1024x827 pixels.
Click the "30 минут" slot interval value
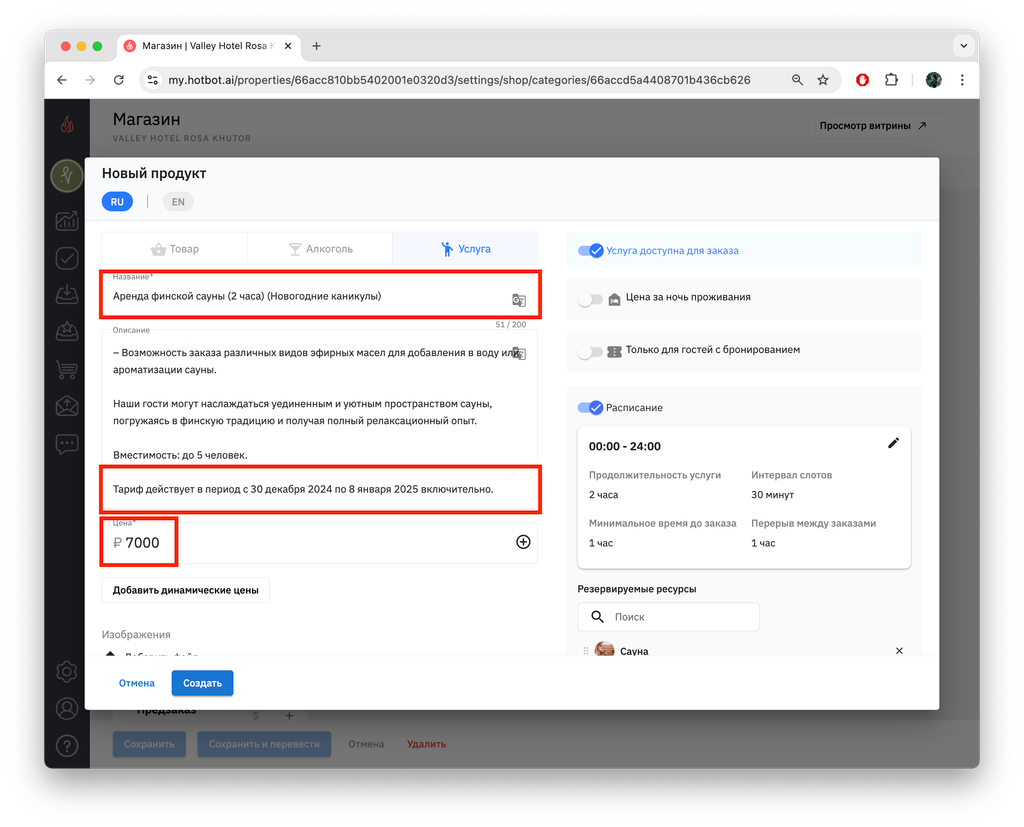click(x=772, y=495)
